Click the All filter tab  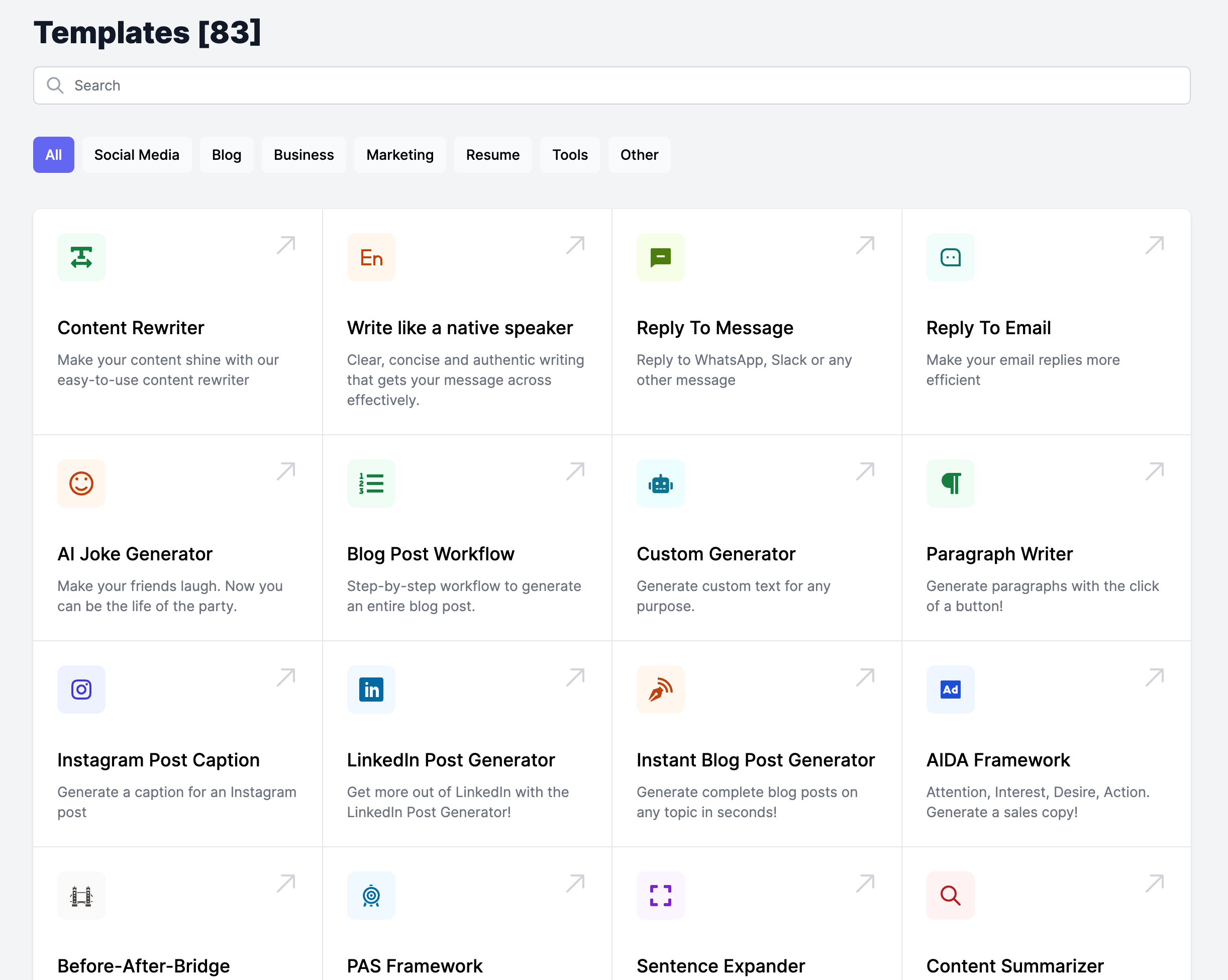[x=54, y=155]
